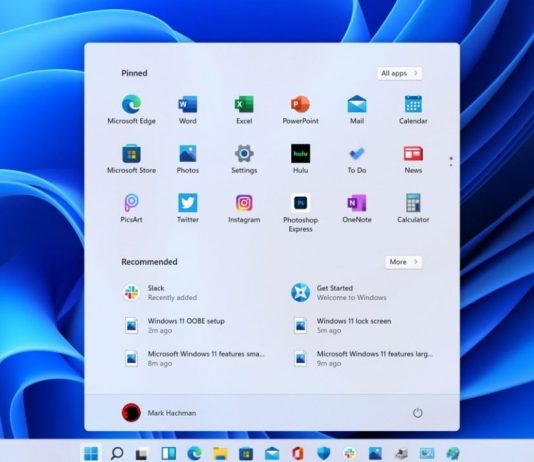The height and width of the screenshot is (462, 534).
Task: Open Widgets from the taskbar
Action: tap(168, 453)
